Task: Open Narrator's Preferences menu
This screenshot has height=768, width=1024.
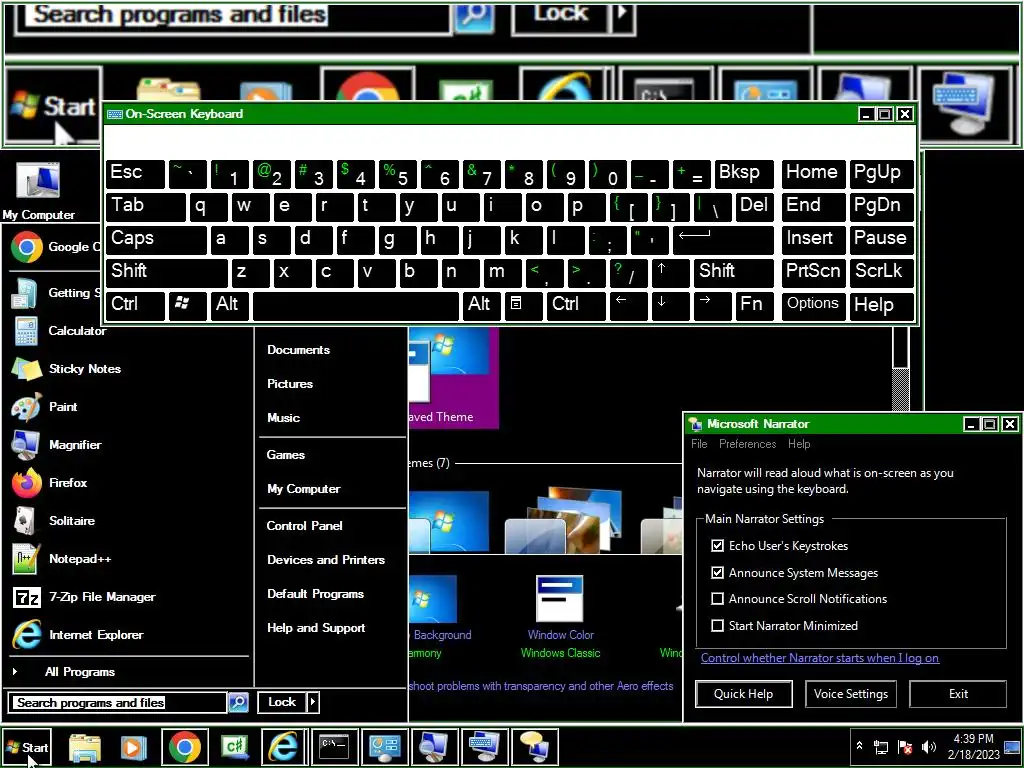Action: click(747, 444)
